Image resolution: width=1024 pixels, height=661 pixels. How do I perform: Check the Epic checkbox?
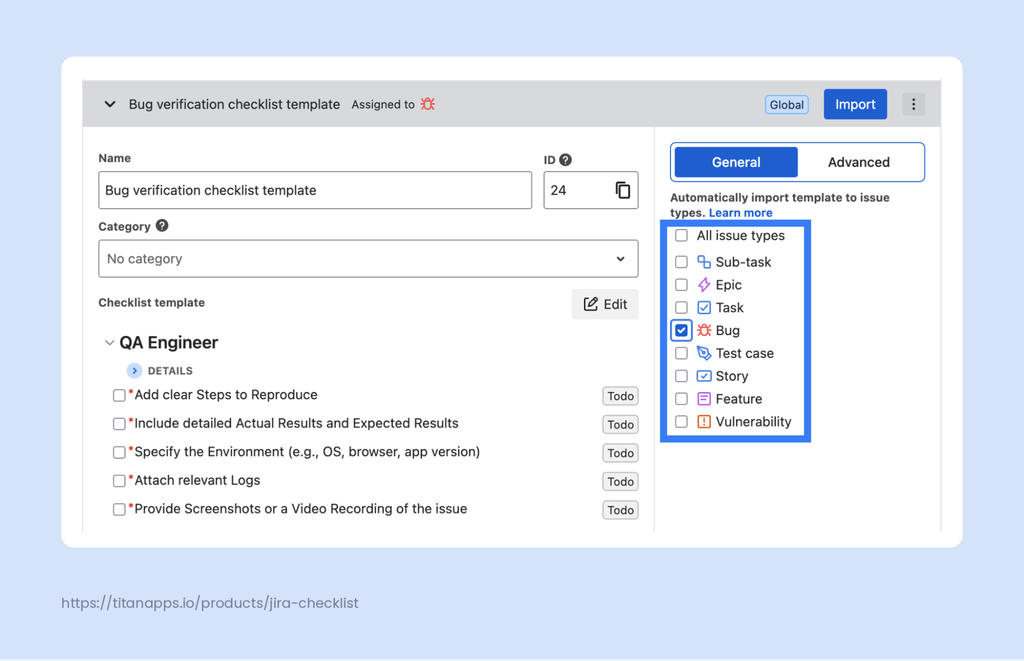tap(681, 285)
